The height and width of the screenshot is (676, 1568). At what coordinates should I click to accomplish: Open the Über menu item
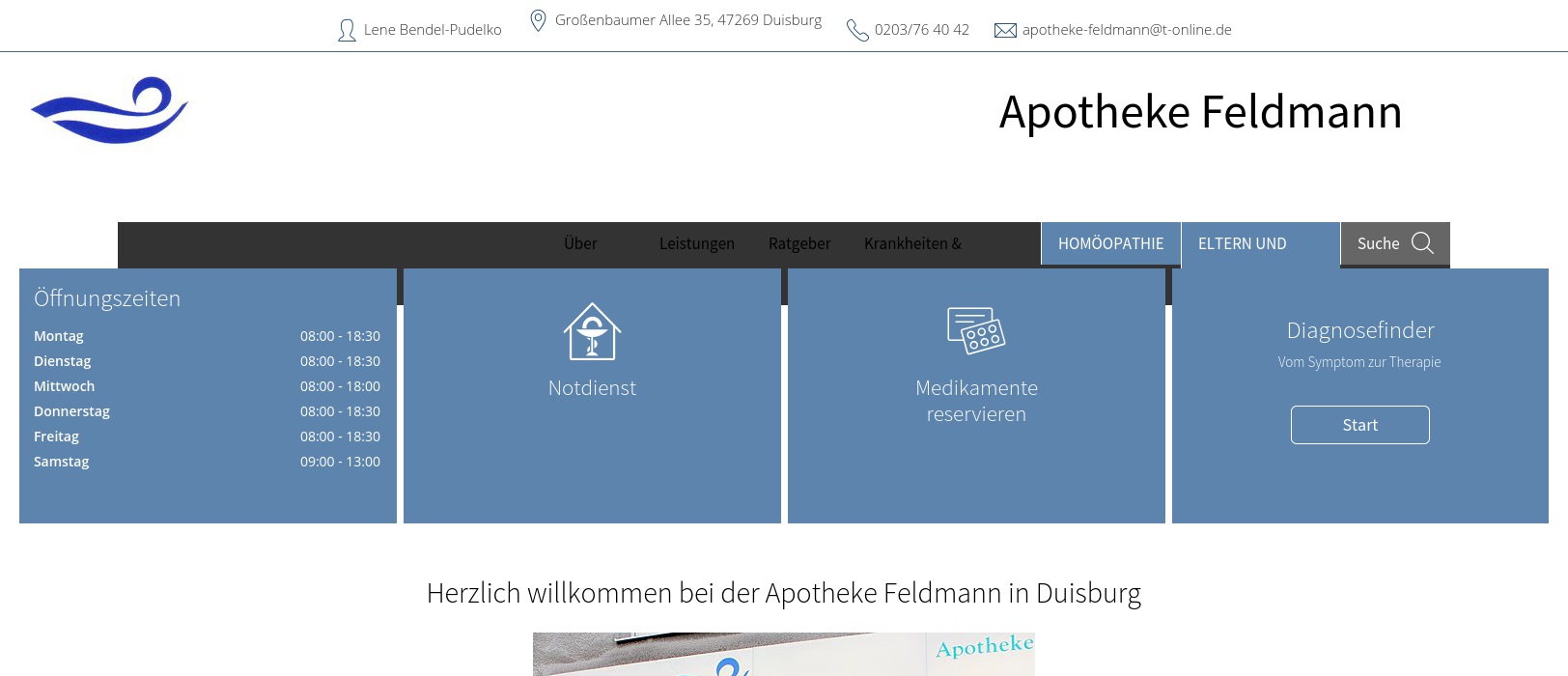click(x=580, y=243)
